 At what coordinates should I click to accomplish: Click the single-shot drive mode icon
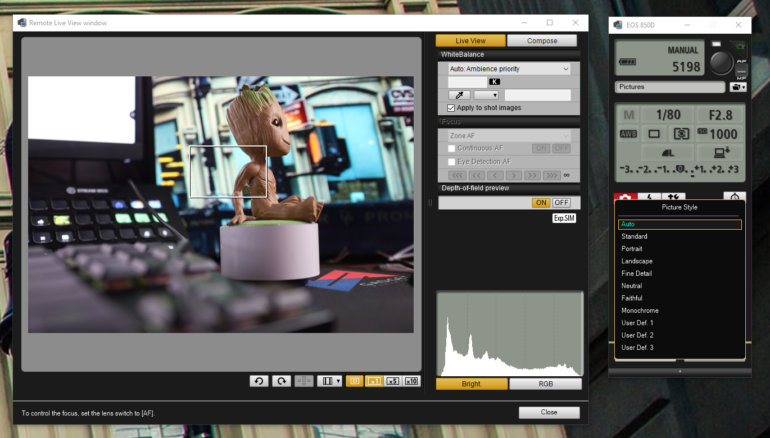(654, 134)
